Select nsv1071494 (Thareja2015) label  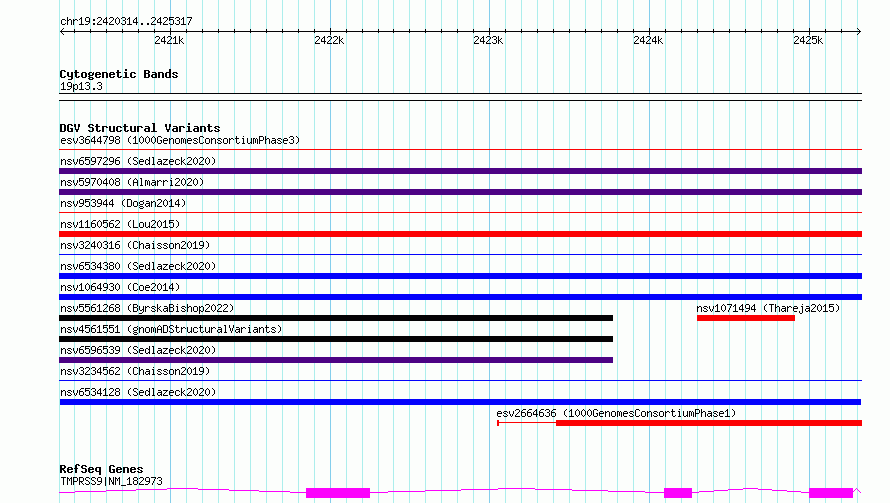click(768, 308)
